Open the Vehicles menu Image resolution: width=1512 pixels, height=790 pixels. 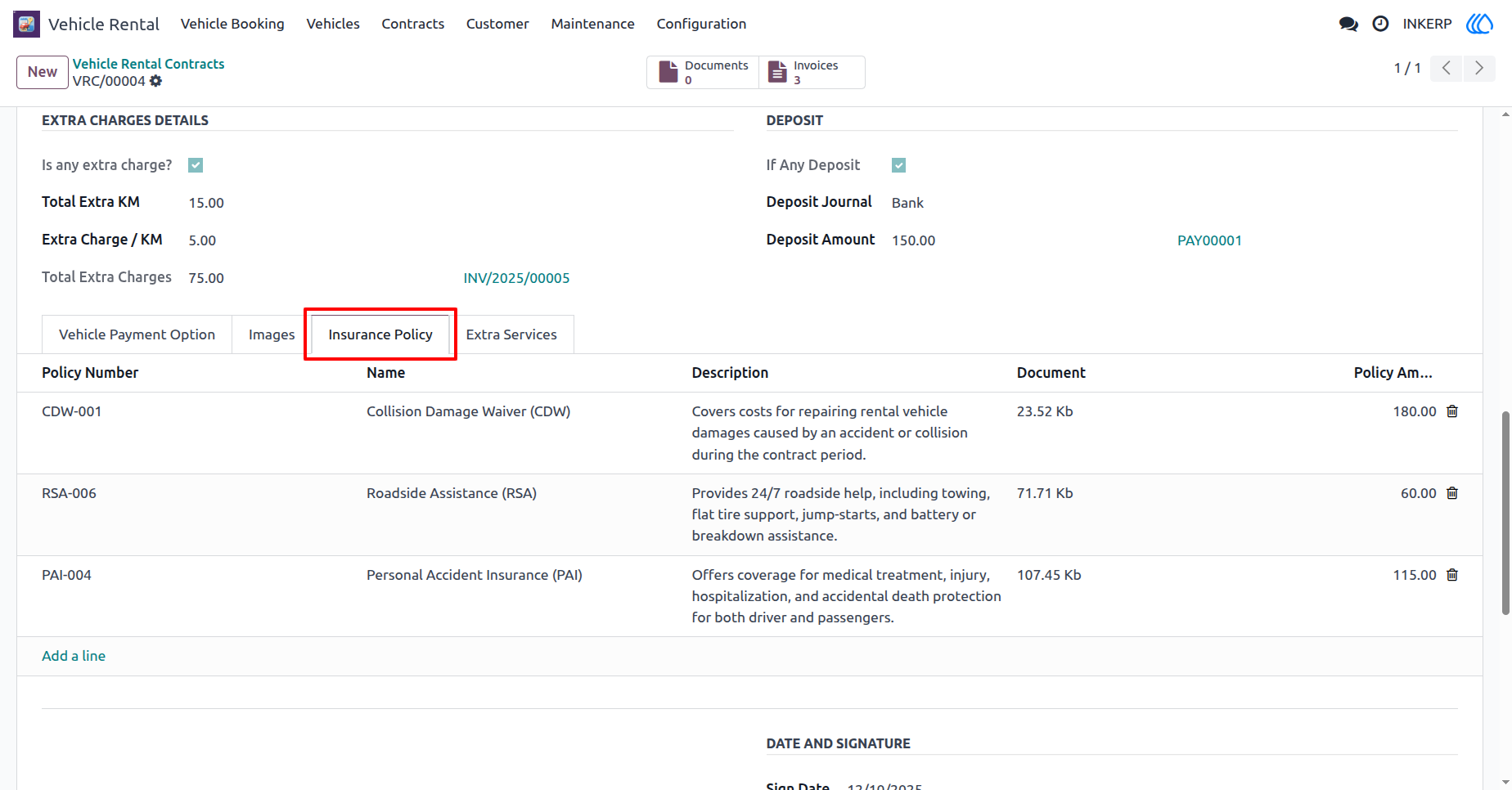(x=333, y=24)
